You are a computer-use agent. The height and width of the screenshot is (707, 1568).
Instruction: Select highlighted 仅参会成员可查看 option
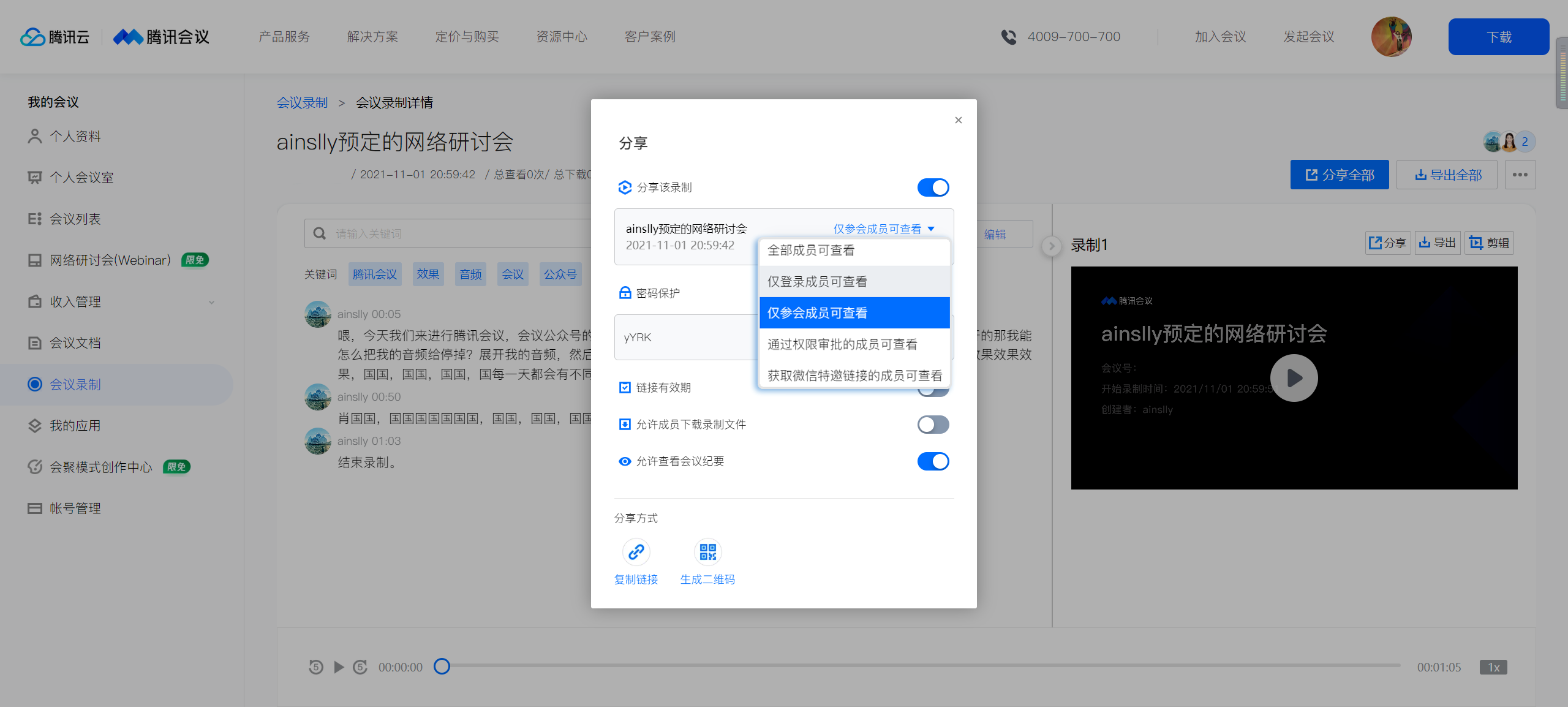854,313
